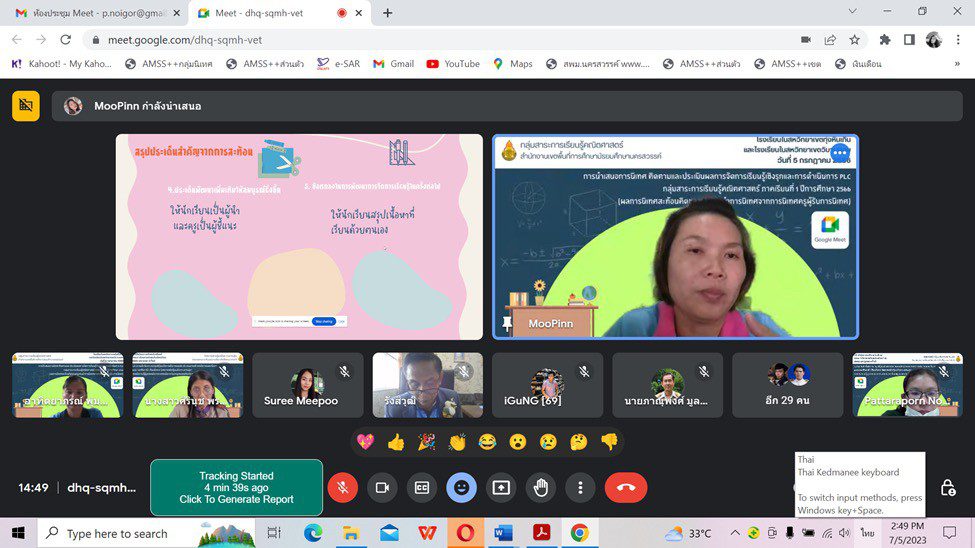Image resolution: width=975 pixels, height=548 pixels.
Task: Open Chrome profile avatar
Action: tap(933, 40)
